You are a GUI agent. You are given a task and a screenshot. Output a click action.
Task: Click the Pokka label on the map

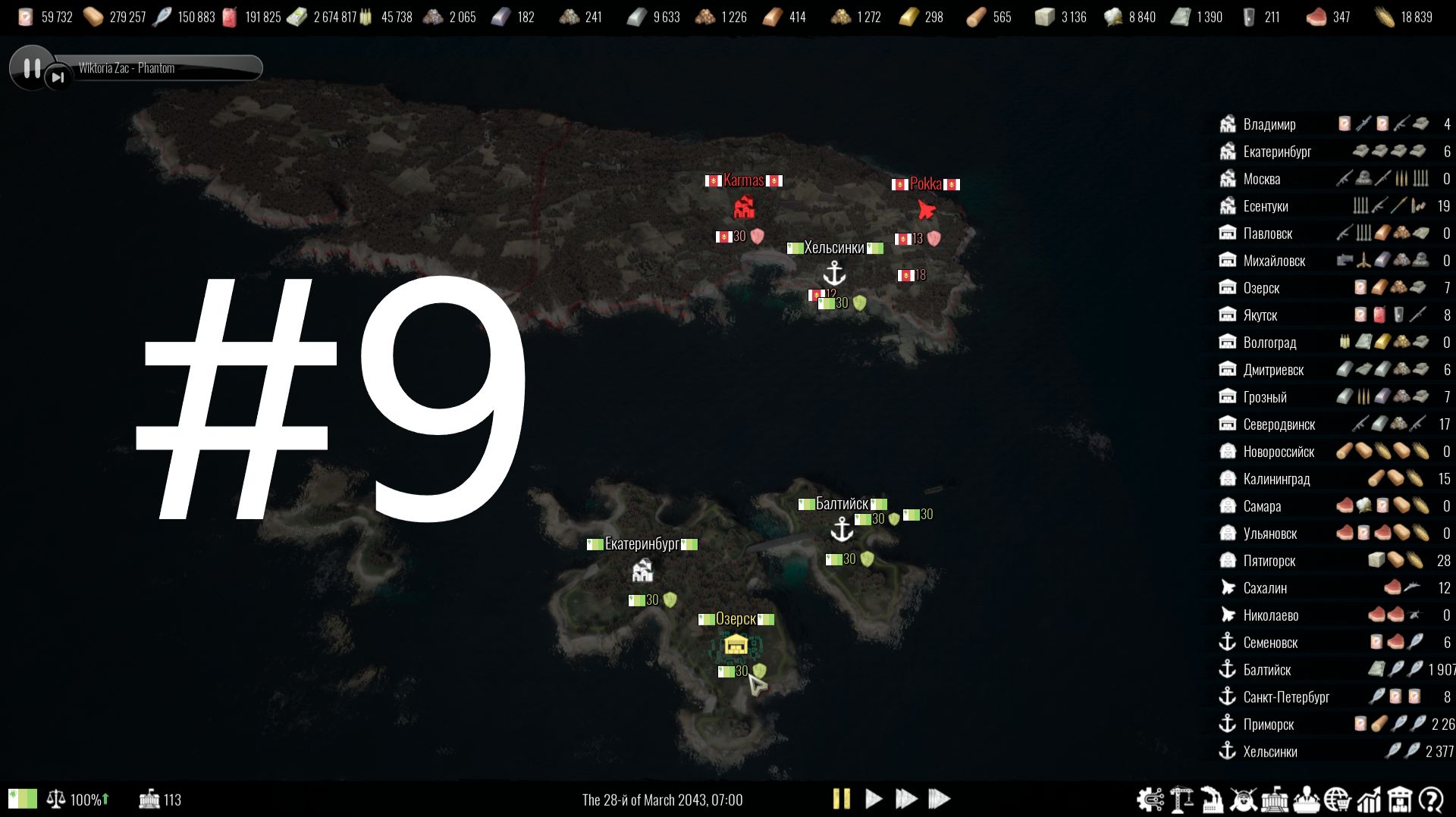[925, 183]
